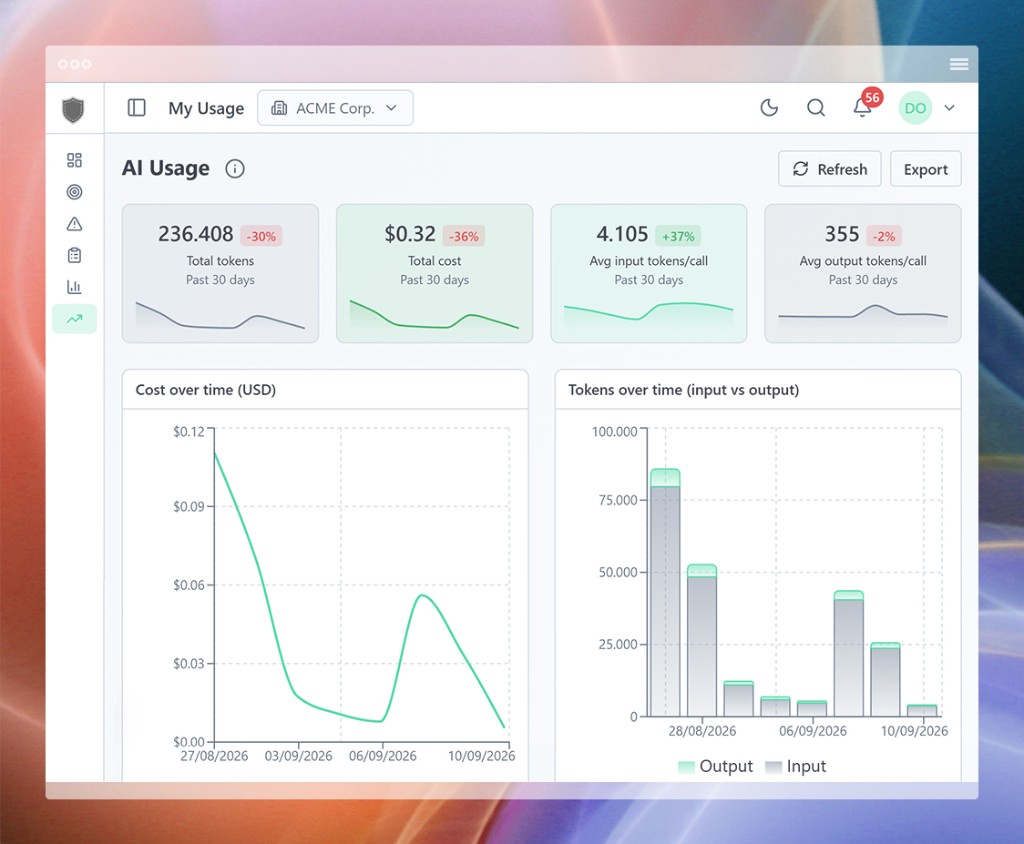Viewport: 1024px width, 844px height.
Task: Click the DO user avatar
Action: pyautogui.click(x=915, y=108)
